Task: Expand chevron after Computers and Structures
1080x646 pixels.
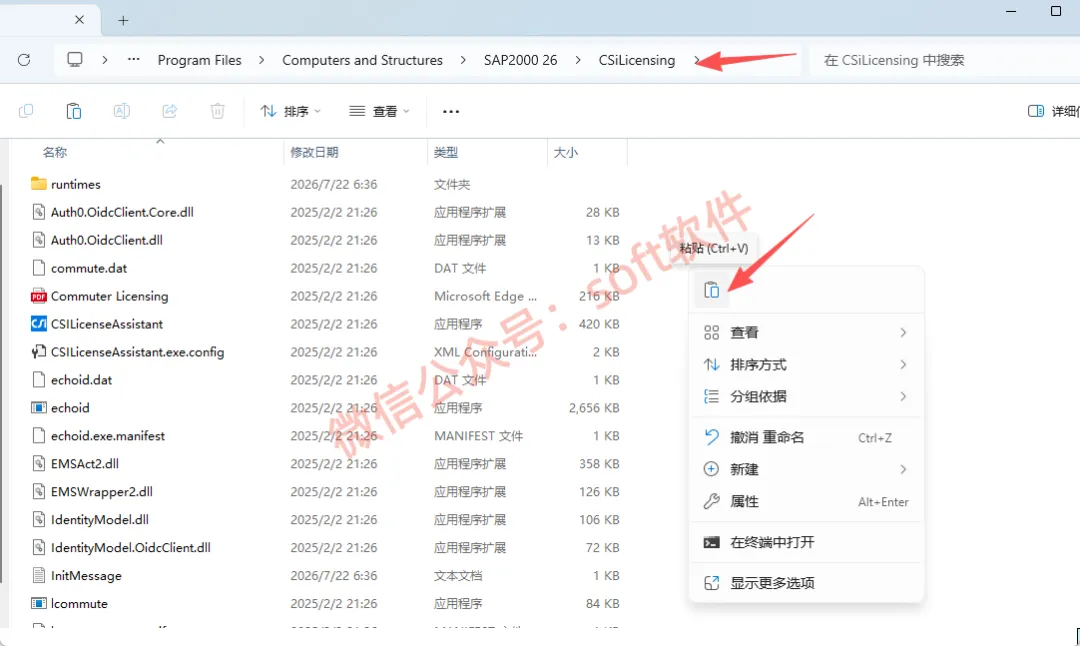Action: point(463,60)
